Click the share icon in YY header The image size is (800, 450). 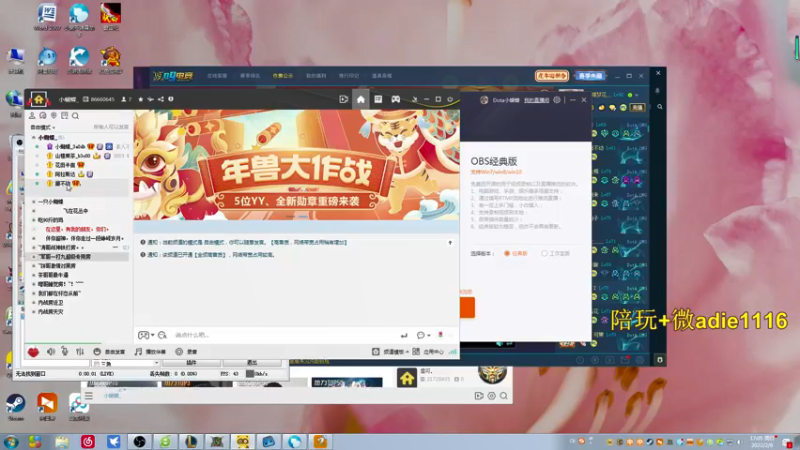coord(161,99)
